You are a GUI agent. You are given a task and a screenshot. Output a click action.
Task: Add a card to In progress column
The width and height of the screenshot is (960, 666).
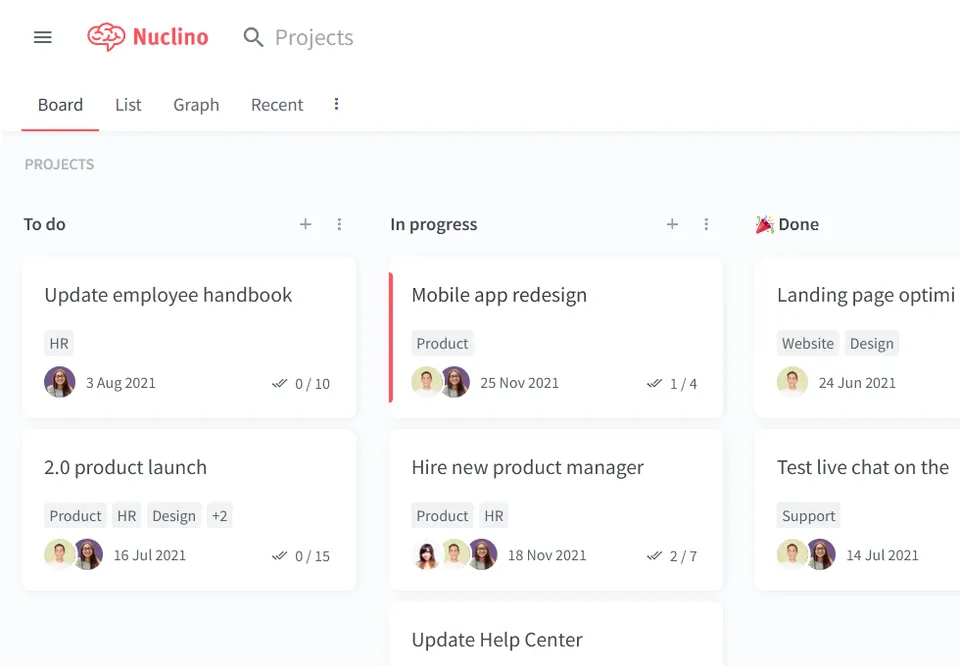[x=672, y=224]
